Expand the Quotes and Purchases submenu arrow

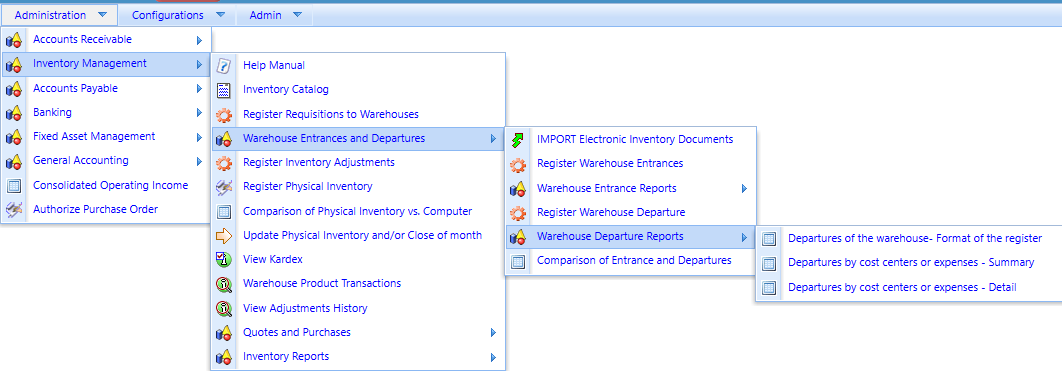pyautogui.click(x=493, y=332)
